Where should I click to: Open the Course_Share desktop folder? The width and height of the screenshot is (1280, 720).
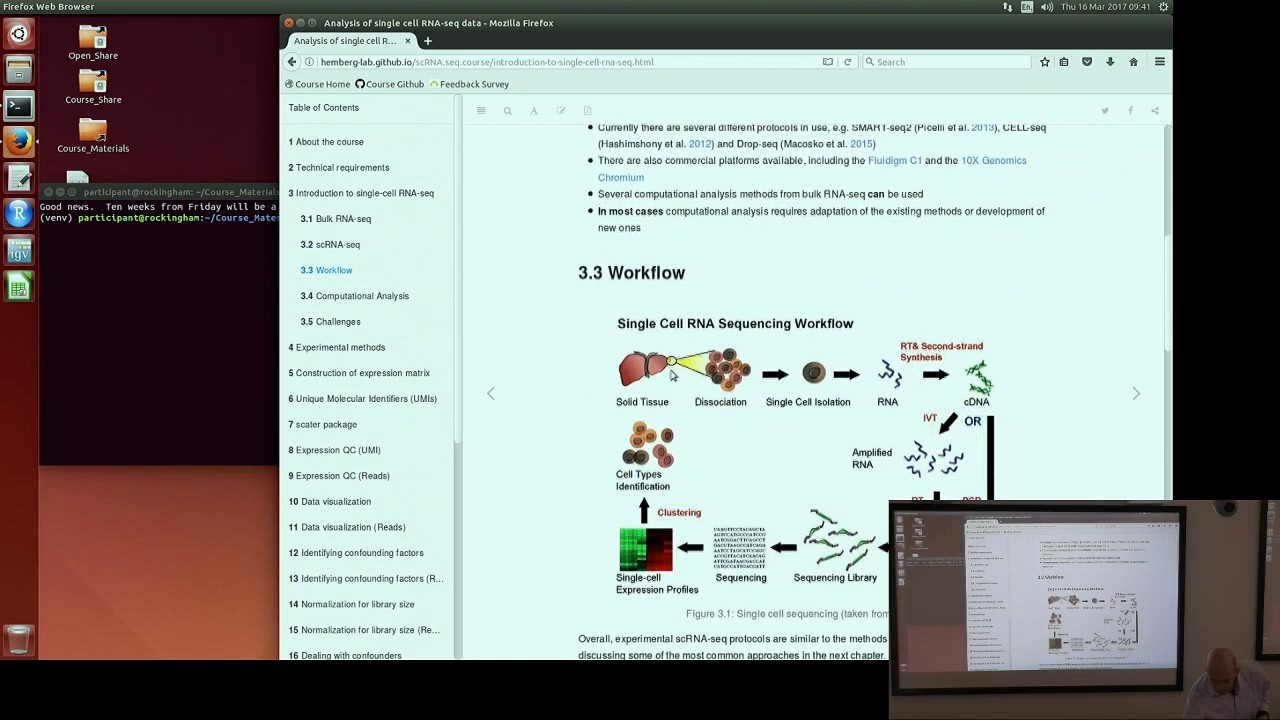coord(93,87)
